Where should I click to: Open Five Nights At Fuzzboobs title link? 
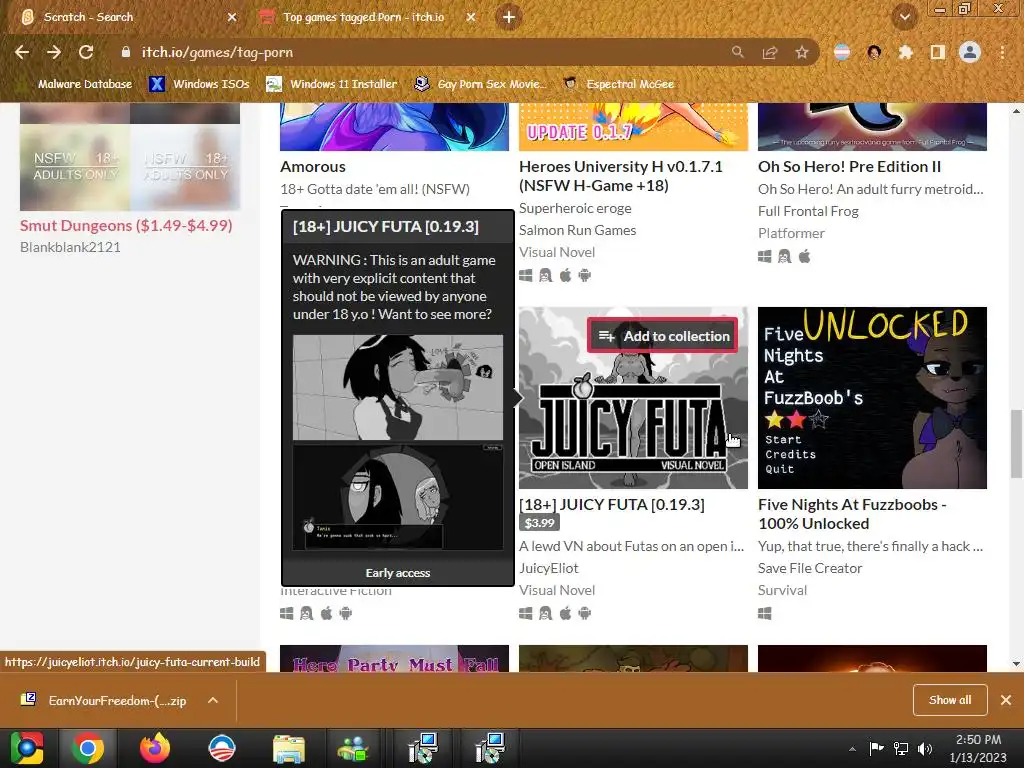click(x=852, y=514)
